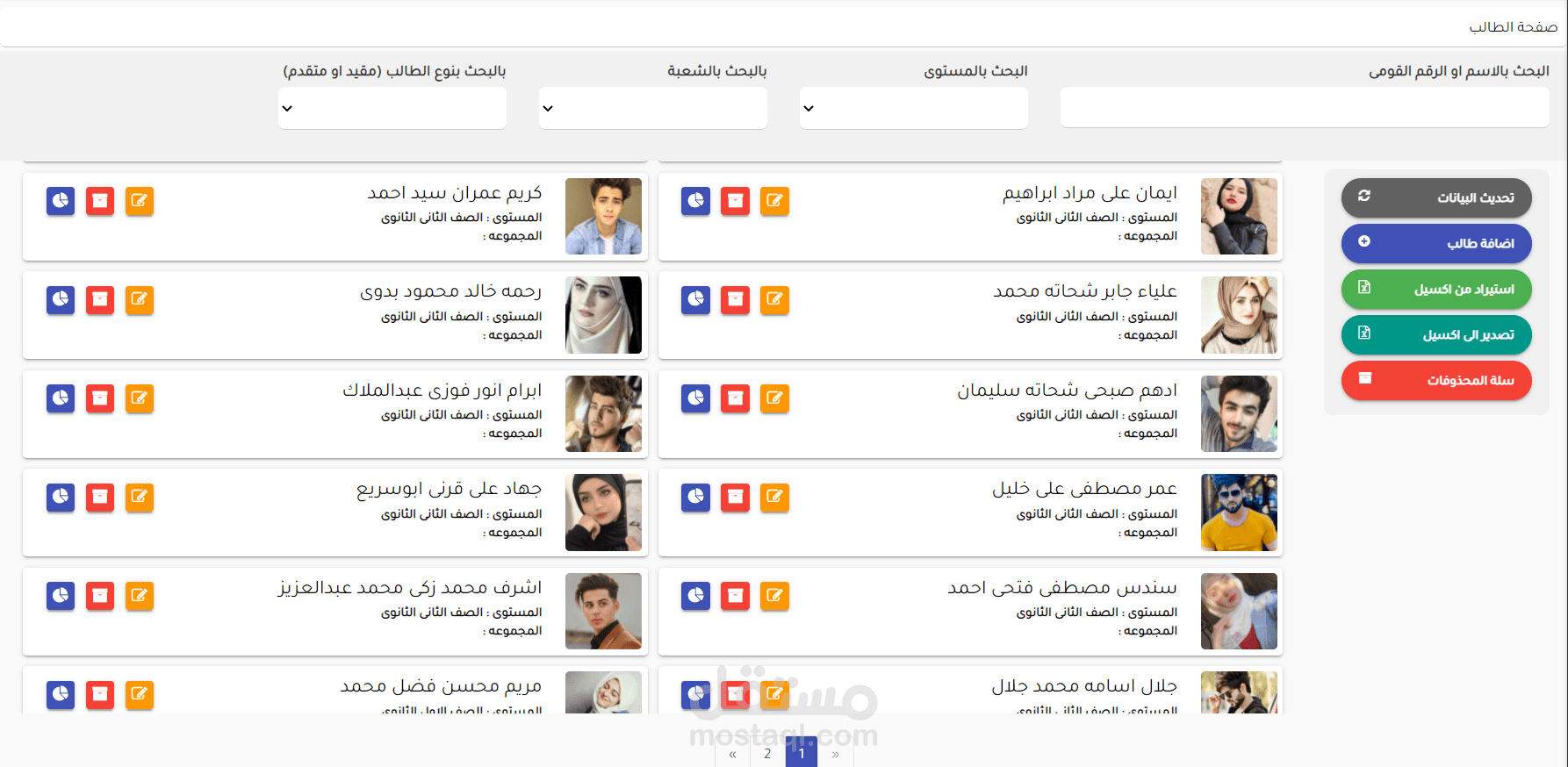Expand student type filter dropdown (مقيد او متقدم)

[392, 108]
